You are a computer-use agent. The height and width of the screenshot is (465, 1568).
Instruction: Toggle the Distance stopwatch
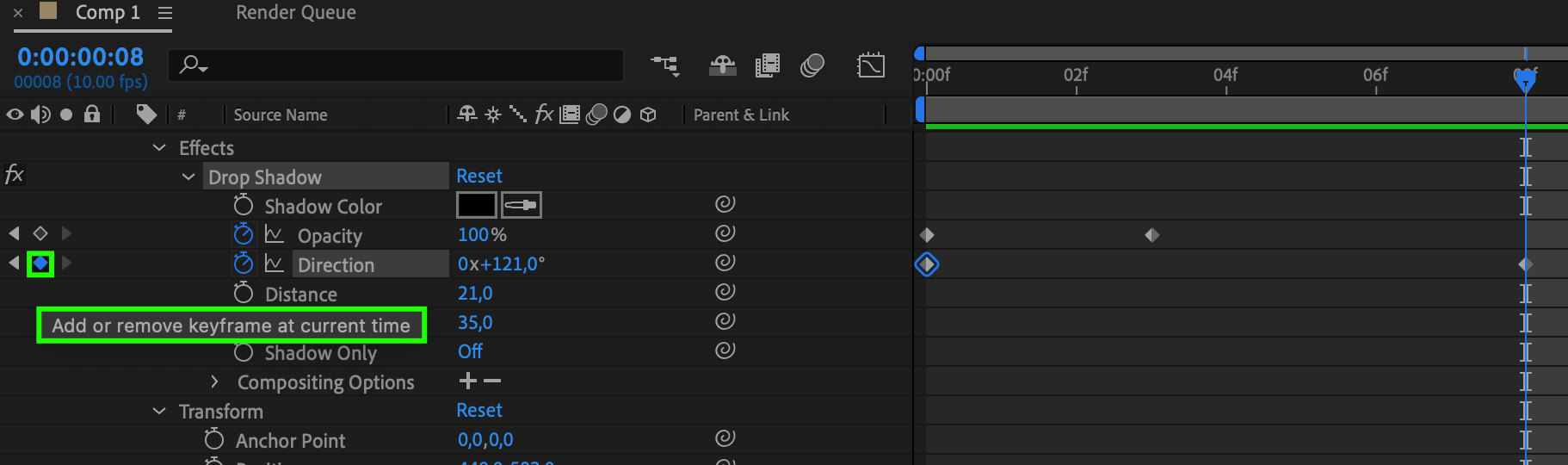point(244,294)
